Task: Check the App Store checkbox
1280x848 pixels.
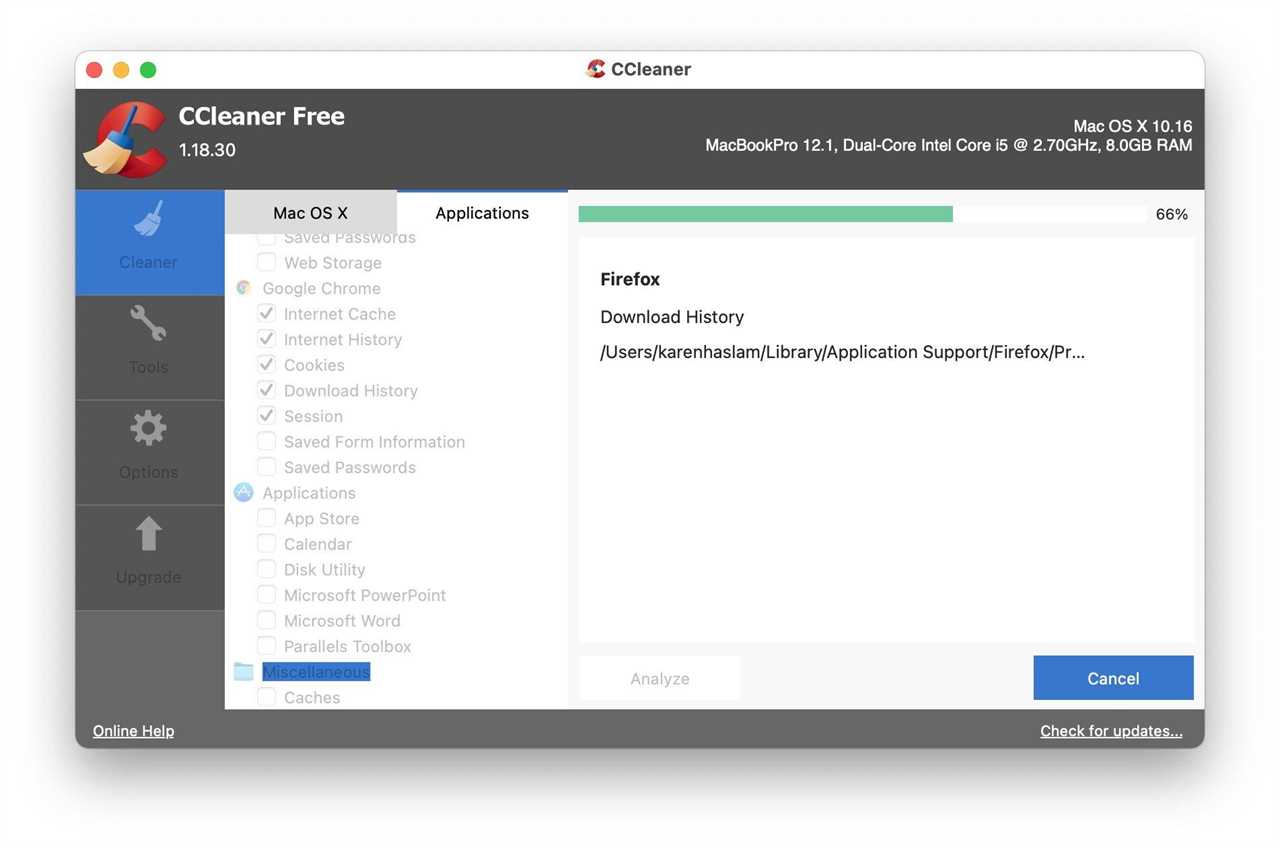Action: (x=266, y=518)
